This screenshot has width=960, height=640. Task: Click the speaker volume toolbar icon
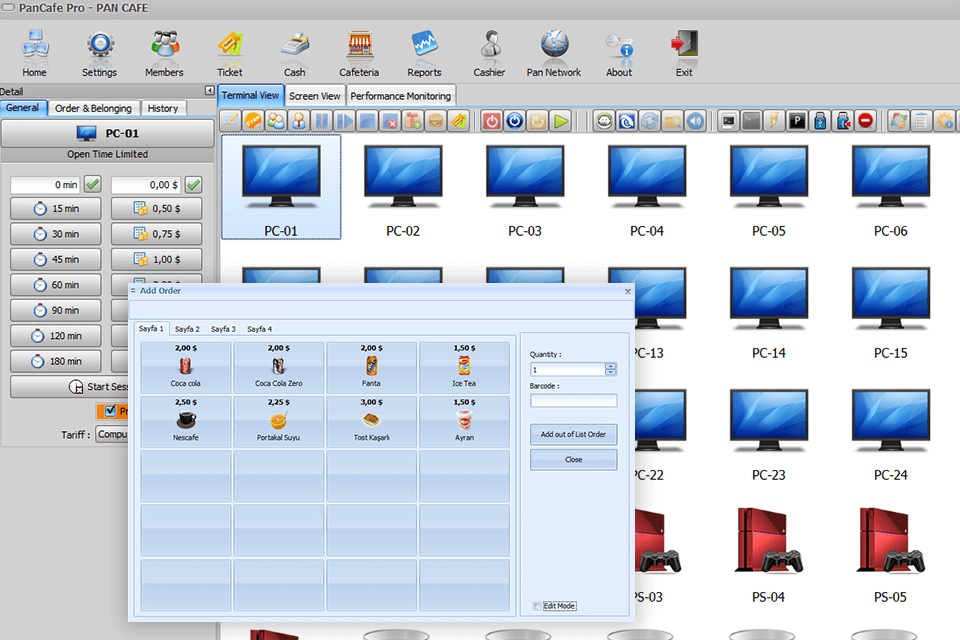point(696,121)
